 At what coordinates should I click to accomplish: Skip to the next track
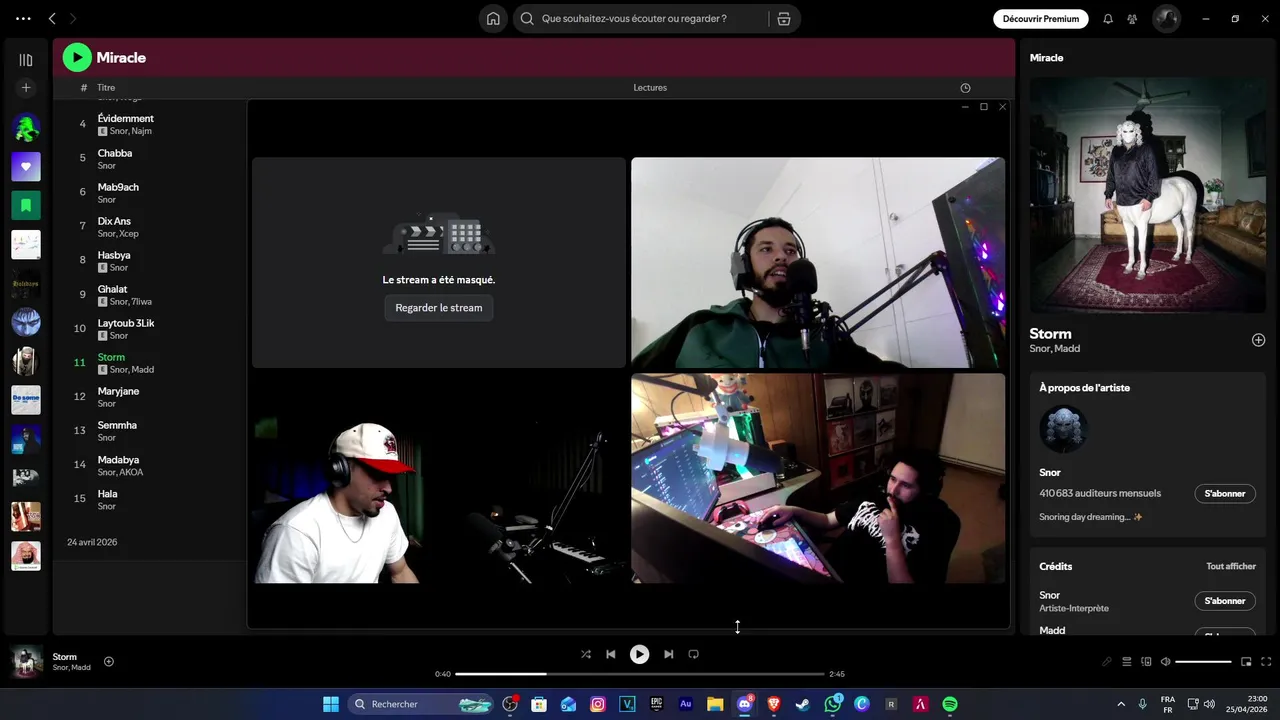pos(668,654)
